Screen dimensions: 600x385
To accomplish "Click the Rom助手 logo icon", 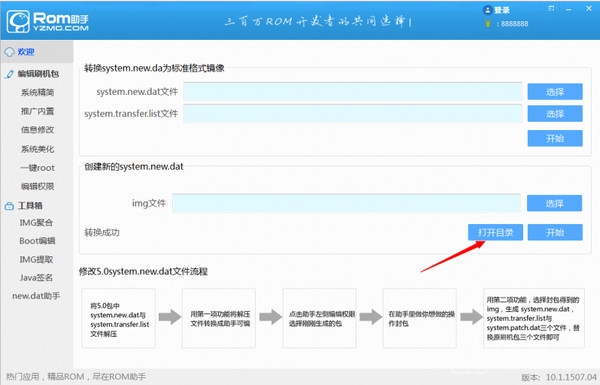I will (x=18, y=22).
